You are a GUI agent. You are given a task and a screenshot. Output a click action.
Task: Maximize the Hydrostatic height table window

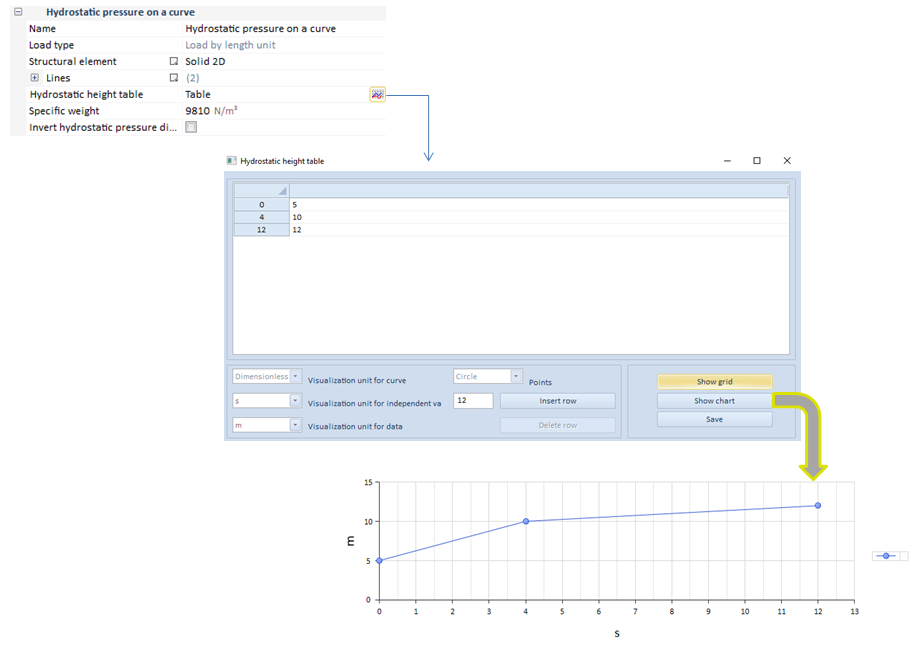[x=757, y=161]
